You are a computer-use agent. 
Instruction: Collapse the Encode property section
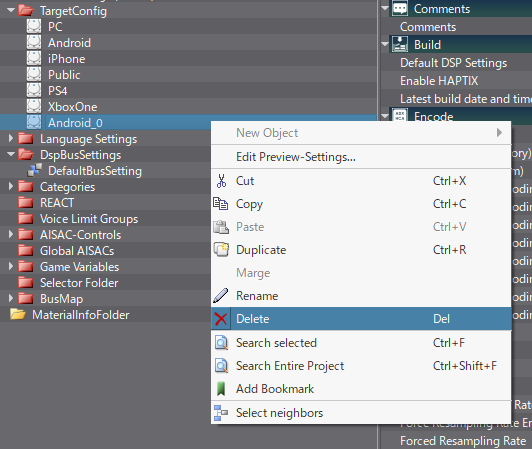tap(385, 116)
